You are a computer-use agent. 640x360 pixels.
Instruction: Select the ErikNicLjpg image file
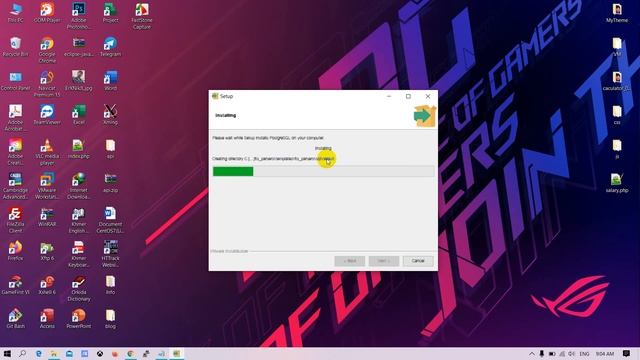79,80
